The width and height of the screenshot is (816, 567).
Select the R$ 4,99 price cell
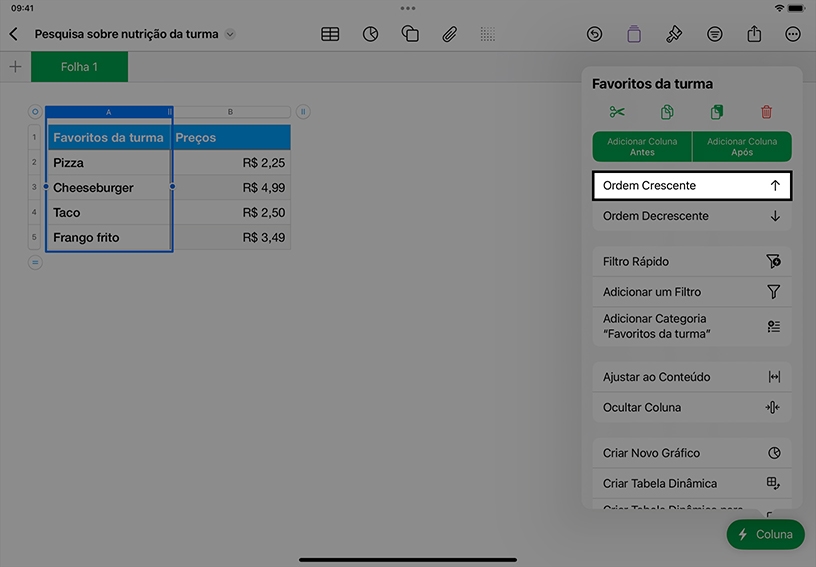(x=231, y=188)
